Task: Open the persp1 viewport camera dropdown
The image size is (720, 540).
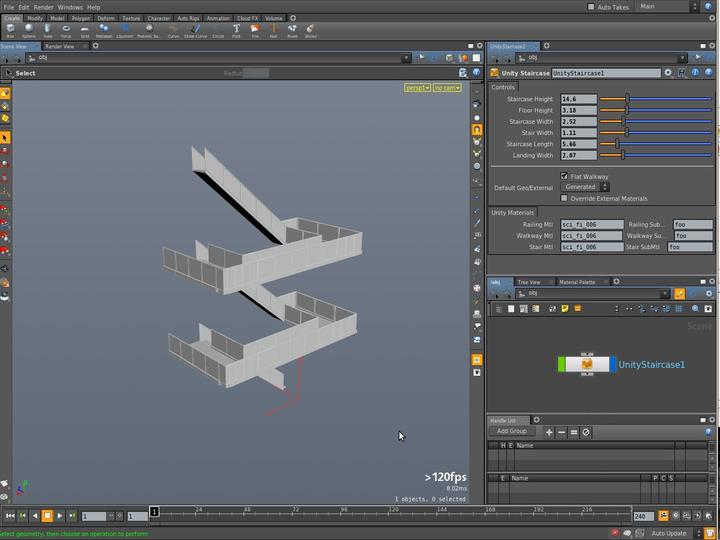Action: coord(417,88)
